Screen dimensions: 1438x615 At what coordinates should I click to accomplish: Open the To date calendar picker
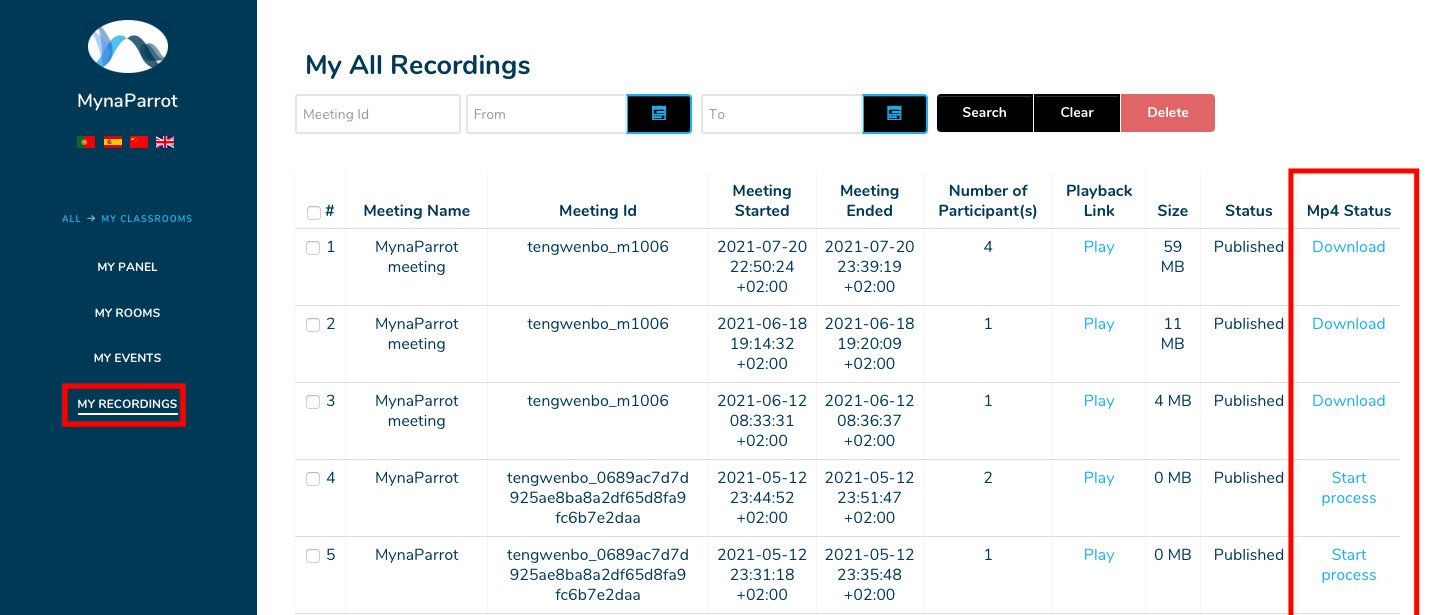[x=895, y=114]
